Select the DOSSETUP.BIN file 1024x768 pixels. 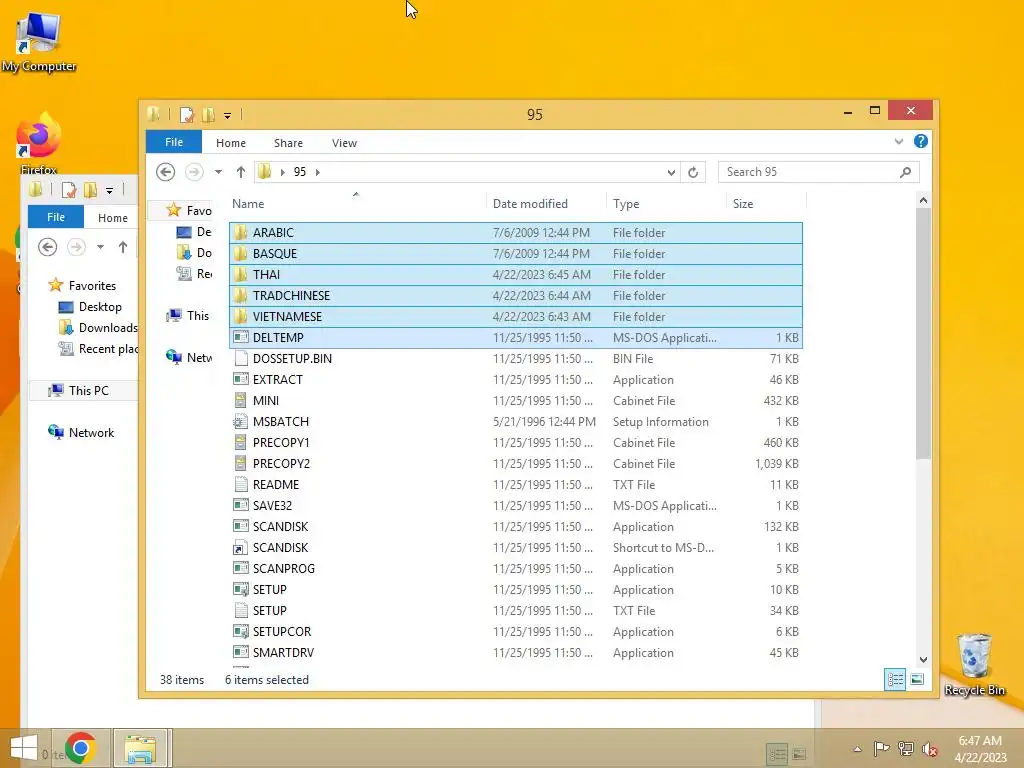click(x=516, y=359)
